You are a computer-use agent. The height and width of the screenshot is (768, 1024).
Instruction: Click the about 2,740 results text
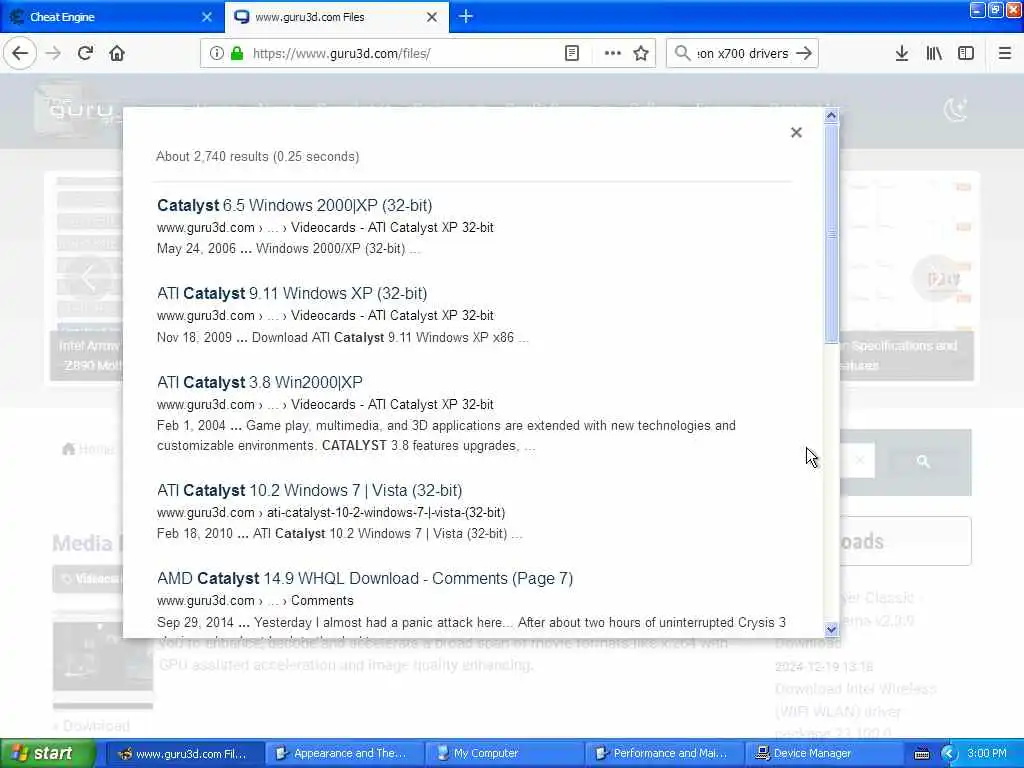coord(258,157)
